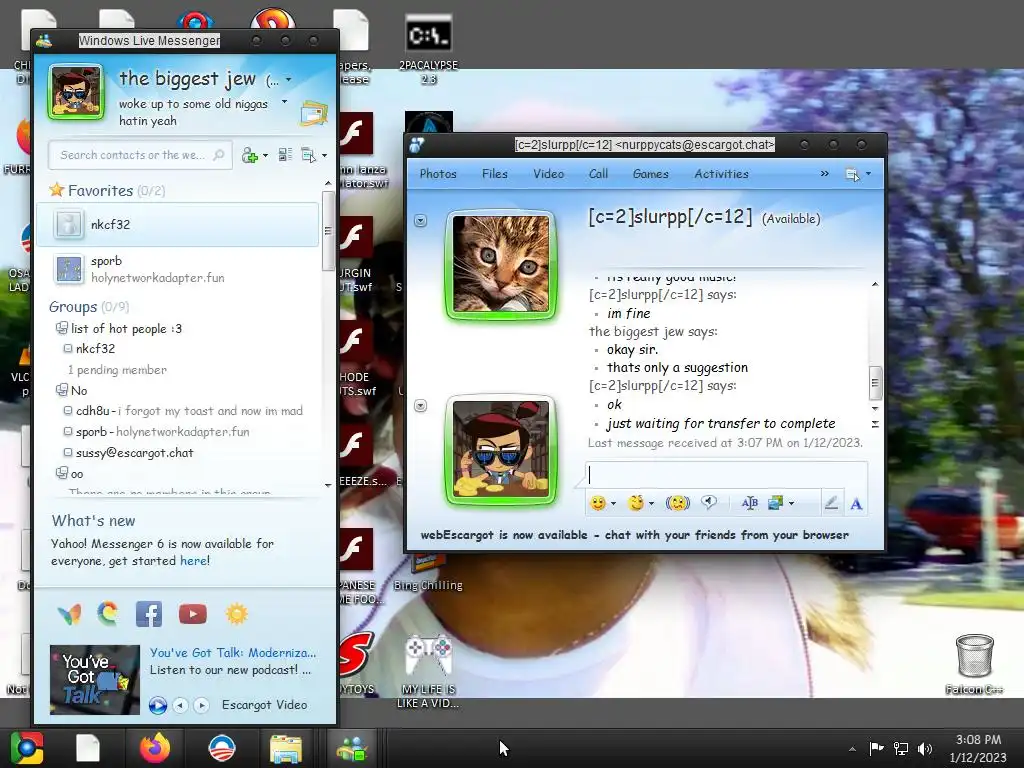Go to previous Escargot Video item

(180, 705)
